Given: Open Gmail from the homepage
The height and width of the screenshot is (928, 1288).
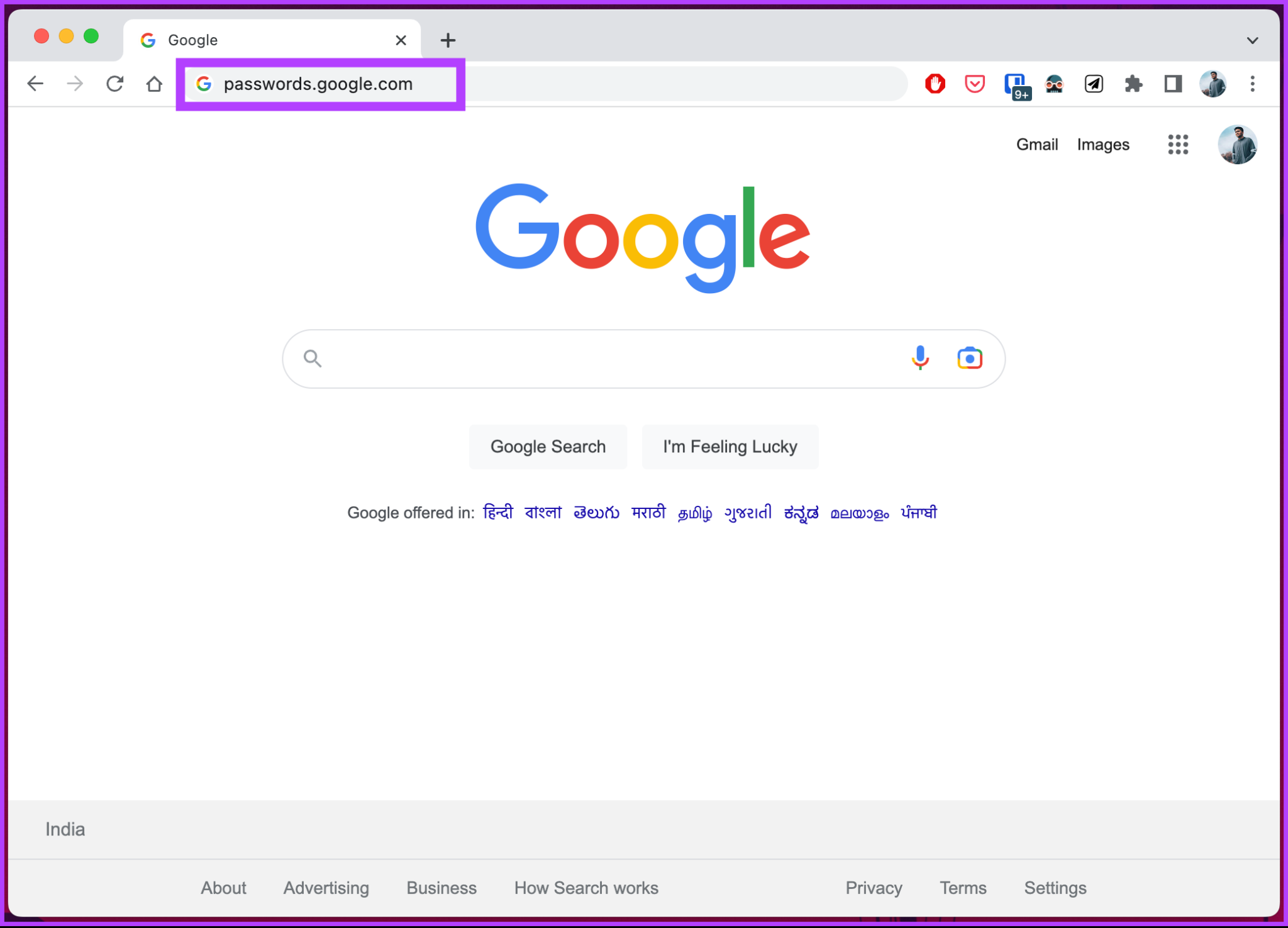Looking at the screenshot, I should [x=1036, y=144].
